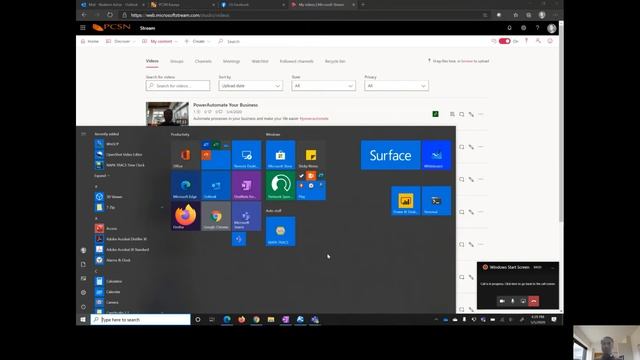Expand the My content menu in Stream
Viewport: 640px width, 360px height.
pos(160,41)
